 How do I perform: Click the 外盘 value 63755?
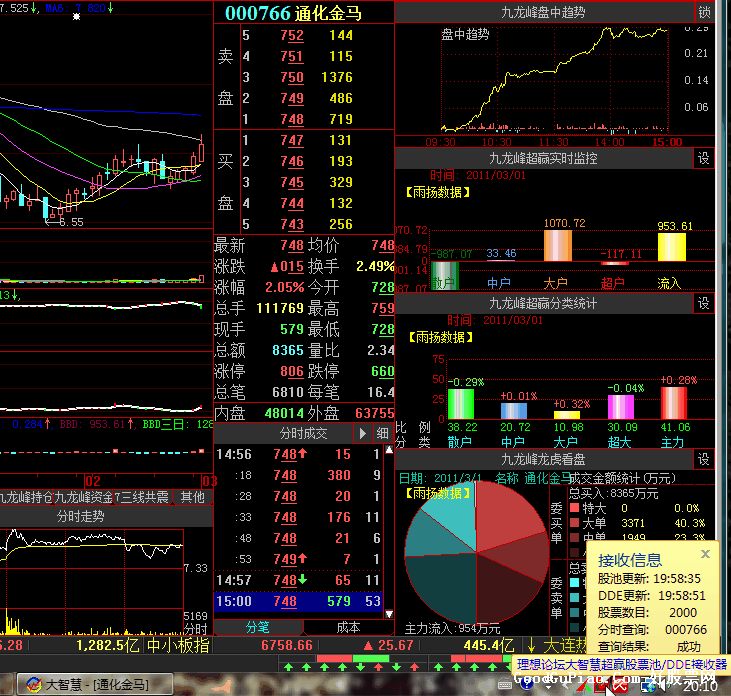[374, 413]
